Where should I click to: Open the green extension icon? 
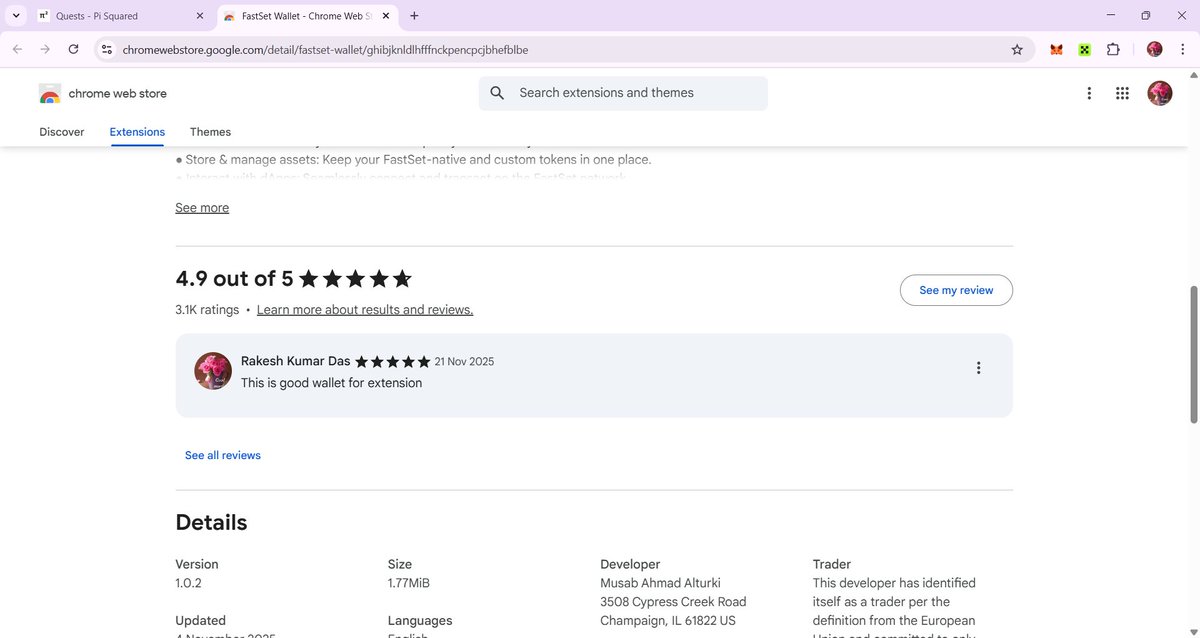[1084, 49]
